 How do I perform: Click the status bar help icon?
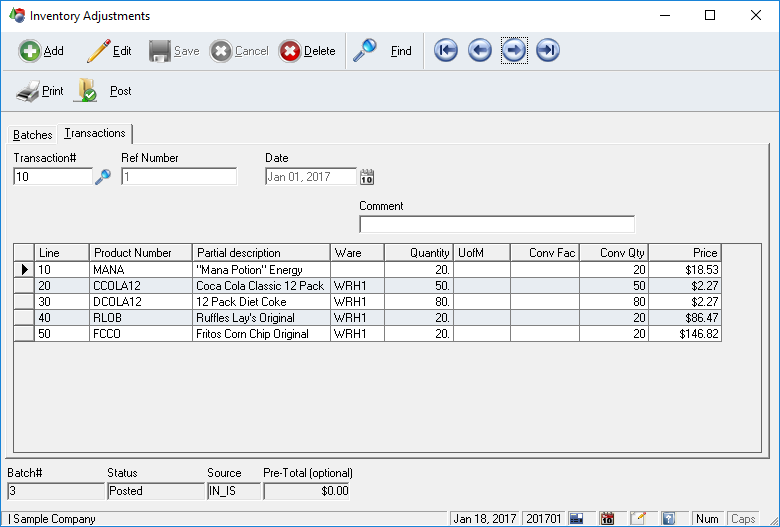(x=668, y=519)
